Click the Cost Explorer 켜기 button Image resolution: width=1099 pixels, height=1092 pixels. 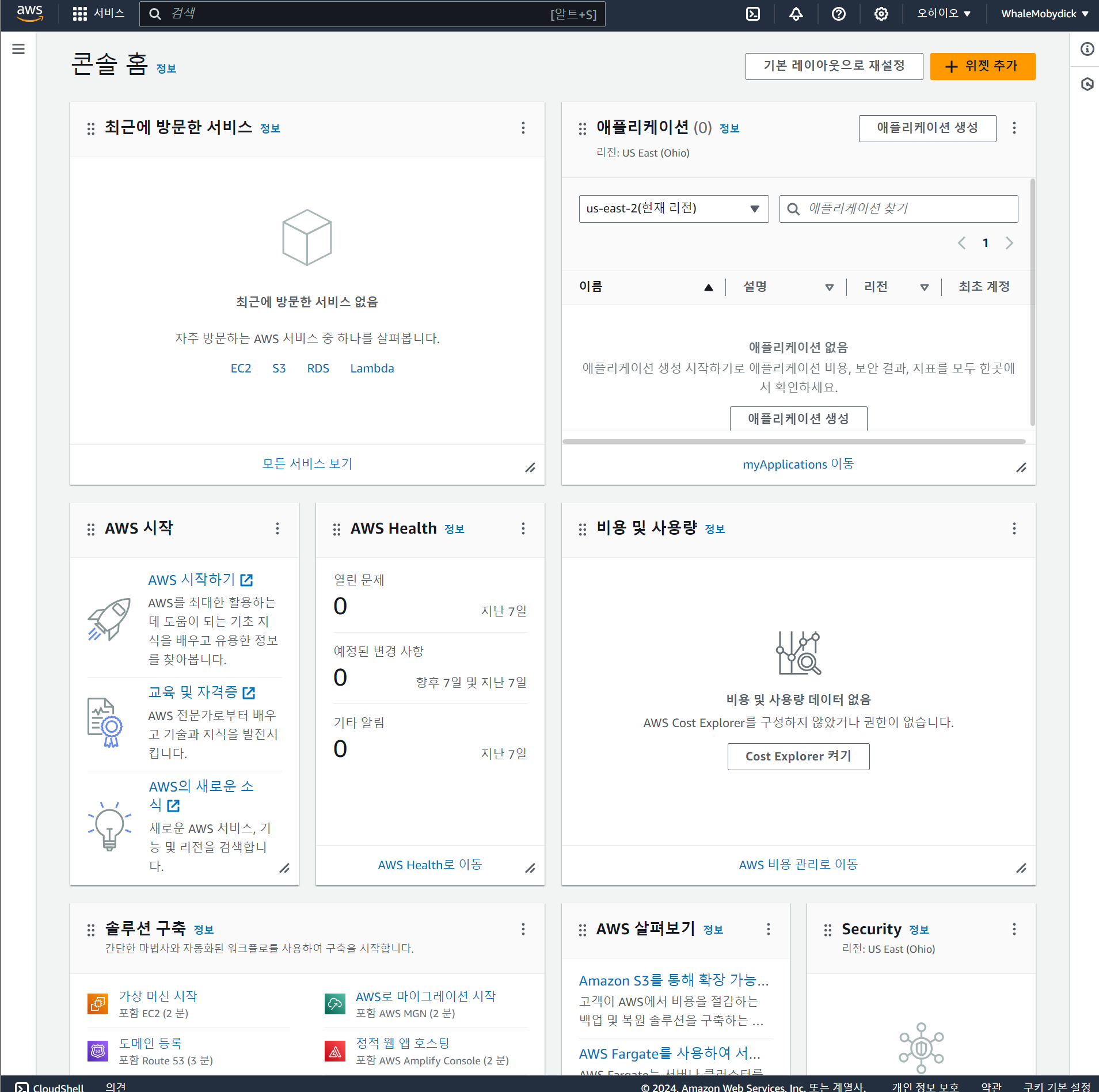pyautogui.click(x=798, y=756)
